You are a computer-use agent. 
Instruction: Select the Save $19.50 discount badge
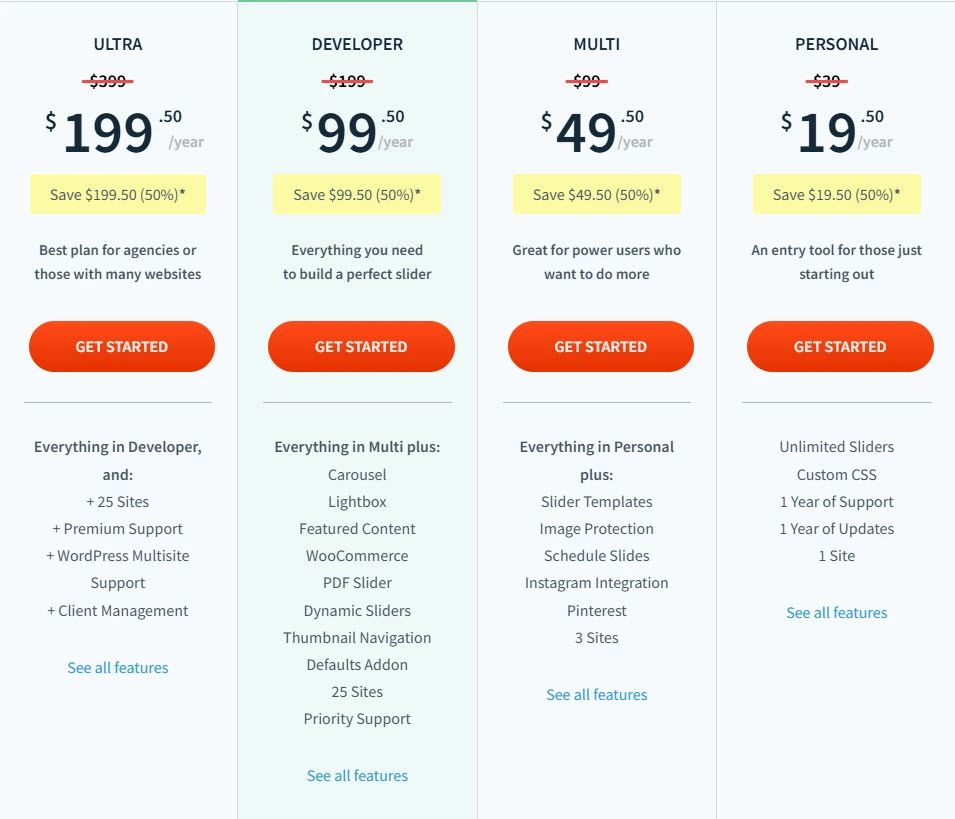837,195
